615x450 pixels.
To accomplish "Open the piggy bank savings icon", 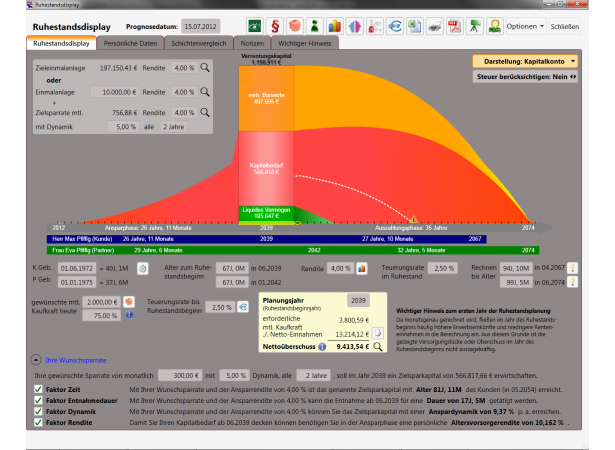I will click(x=295, y=26).
